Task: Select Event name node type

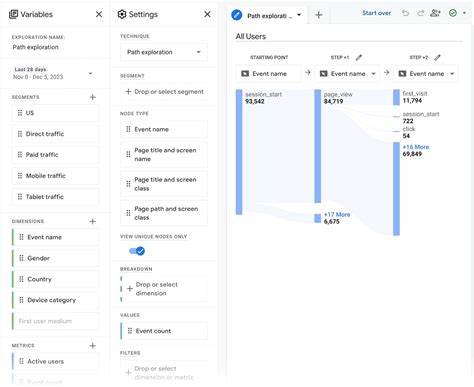Action: (164, 129)
